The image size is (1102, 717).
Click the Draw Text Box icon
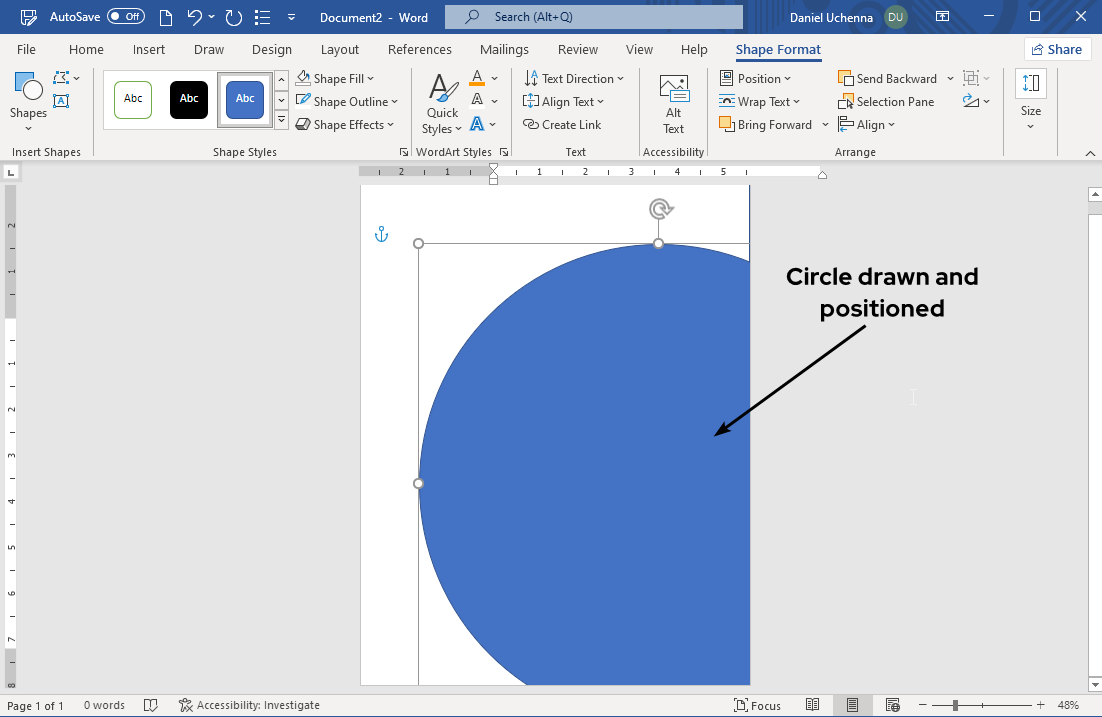pyautogui.click(x=61, y=100)
